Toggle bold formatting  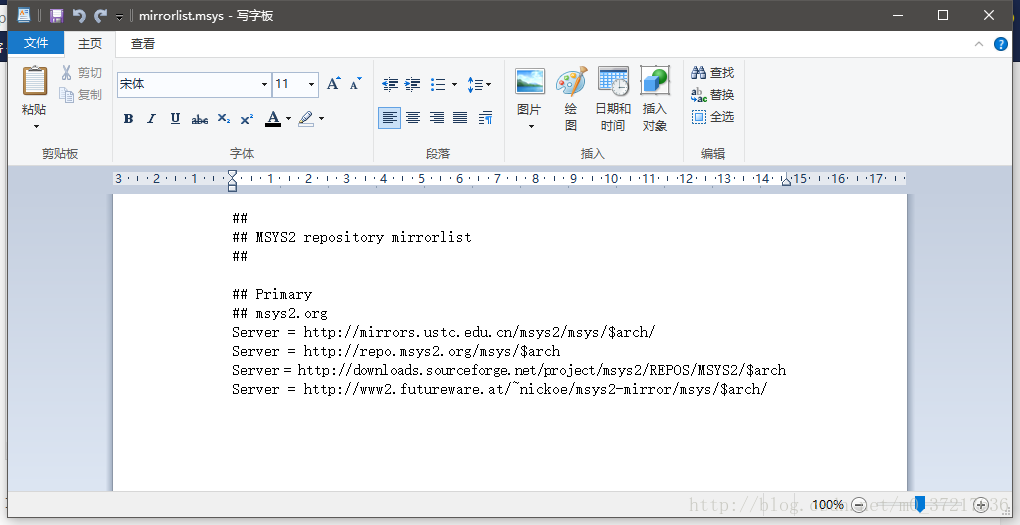coord(128,118)
